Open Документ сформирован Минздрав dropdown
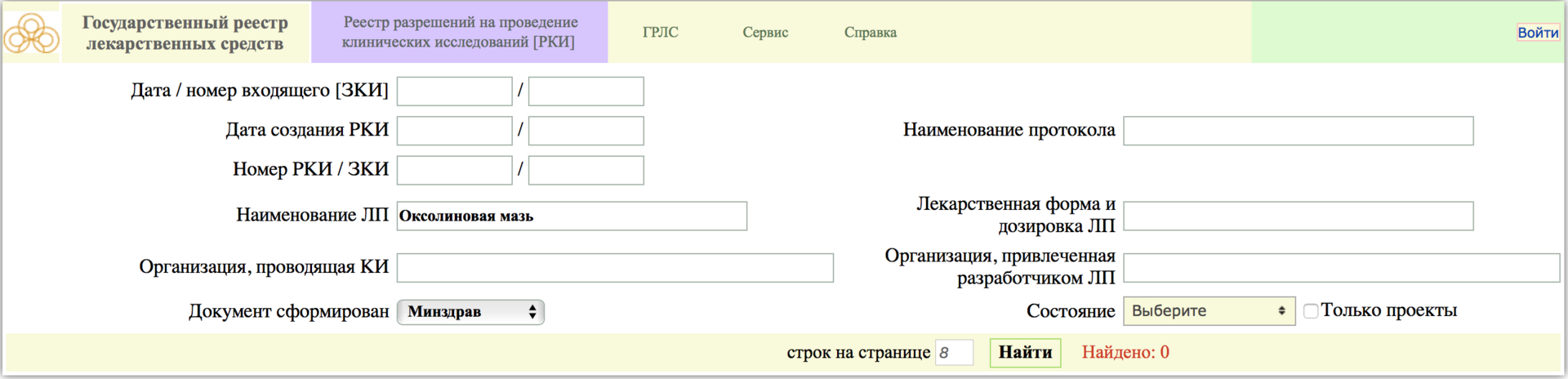1568x379 pixels. click(470, 312)
